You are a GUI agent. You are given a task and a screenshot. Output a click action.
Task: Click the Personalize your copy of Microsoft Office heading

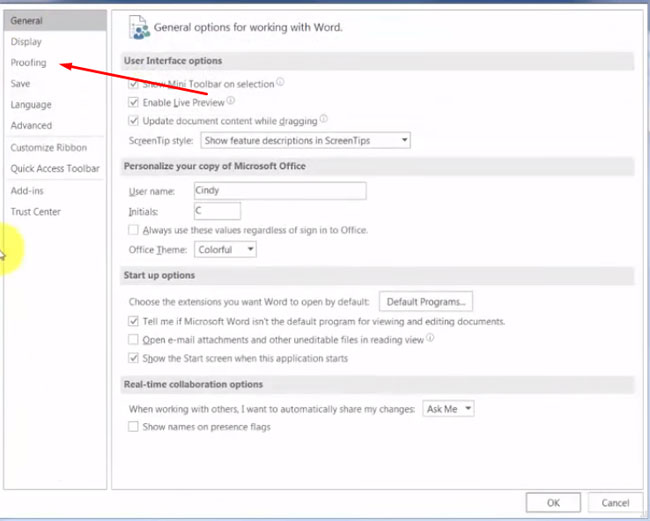coord(215,166)
